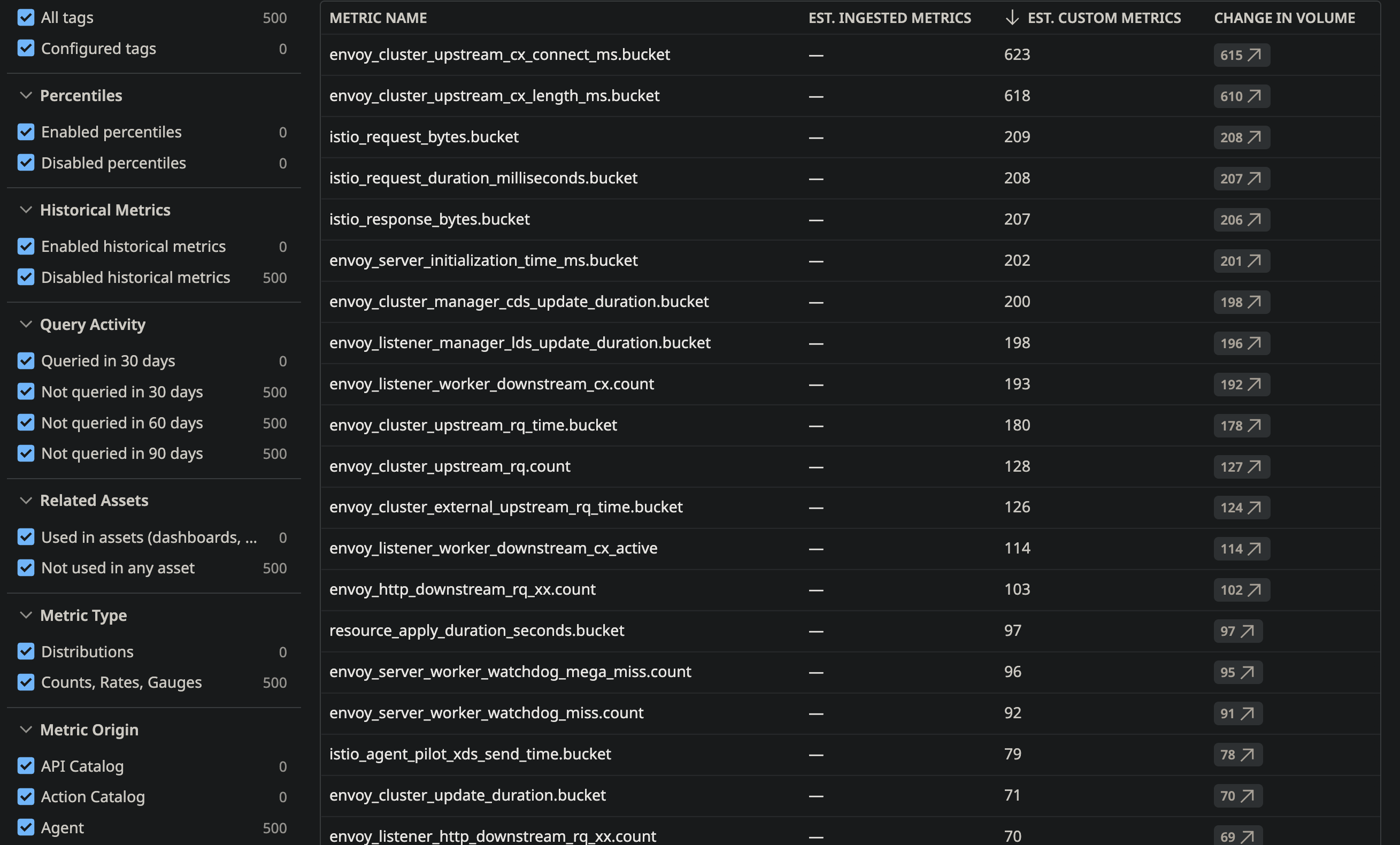Image resolution: width=1400 pixels, height=845 pixels.
Task: Uncheck Counts, Rates, Gauges metric type
Action: (26, 682)
